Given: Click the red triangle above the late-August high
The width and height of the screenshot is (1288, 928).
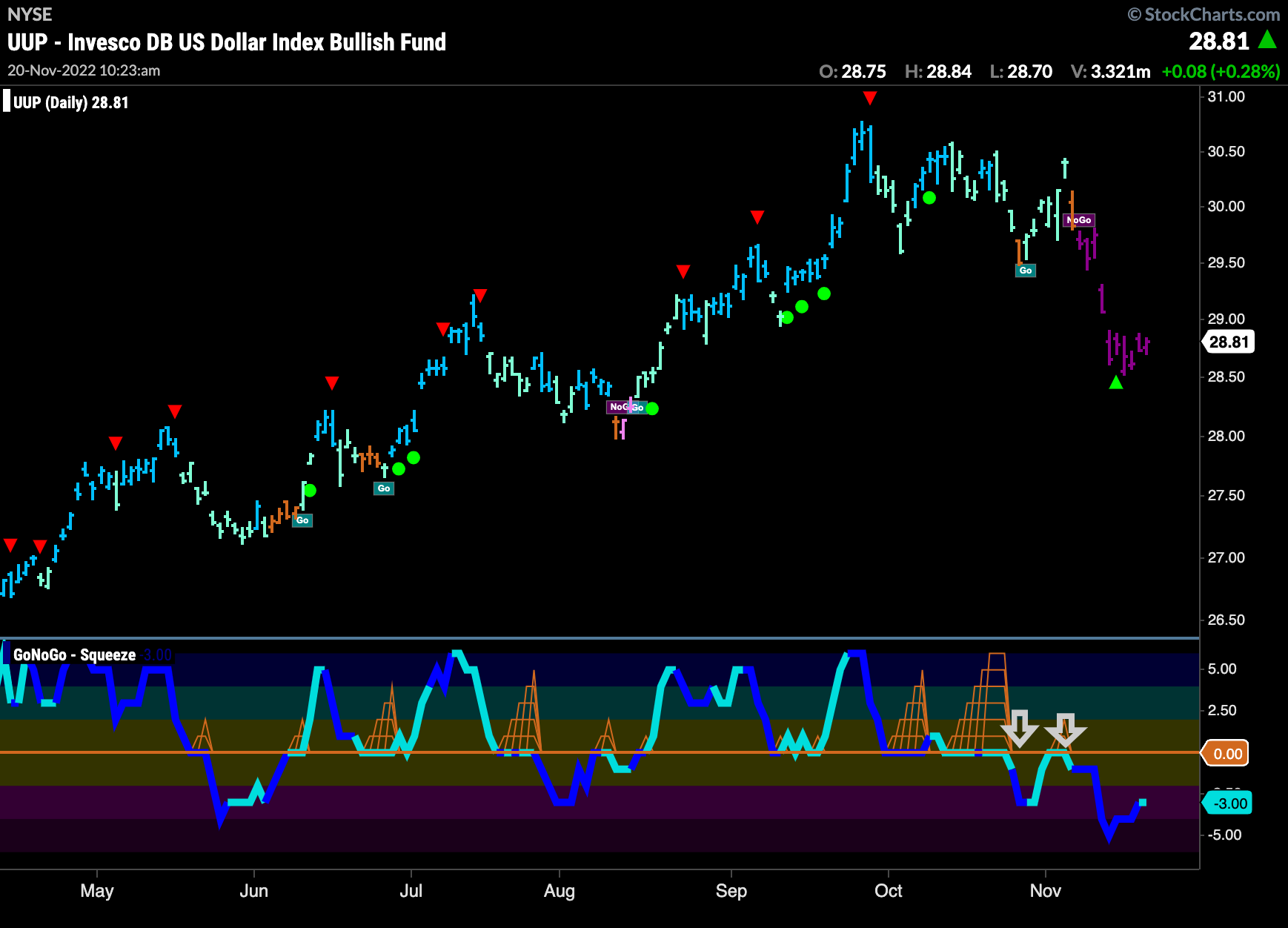Looking at the screenshot, I should pyautogui.click(x=683, y=272).
